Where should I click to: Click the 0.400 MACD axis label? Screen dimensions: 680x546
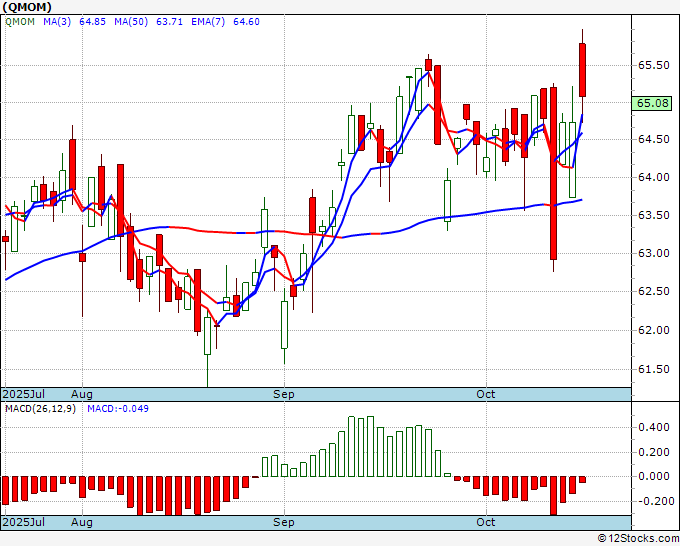pos(654,428)
